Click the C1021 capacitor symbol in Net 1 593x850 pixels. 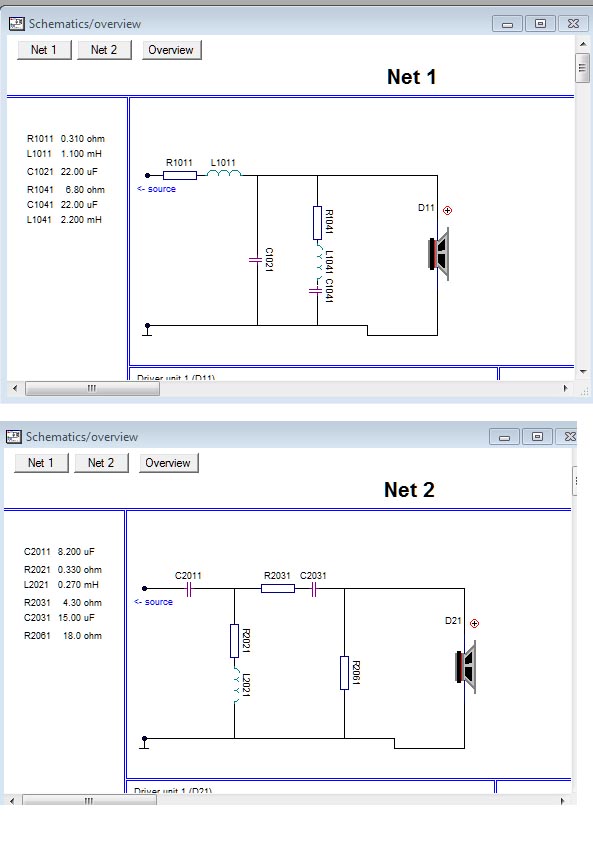pyautogui.click(x=256, y=260)
